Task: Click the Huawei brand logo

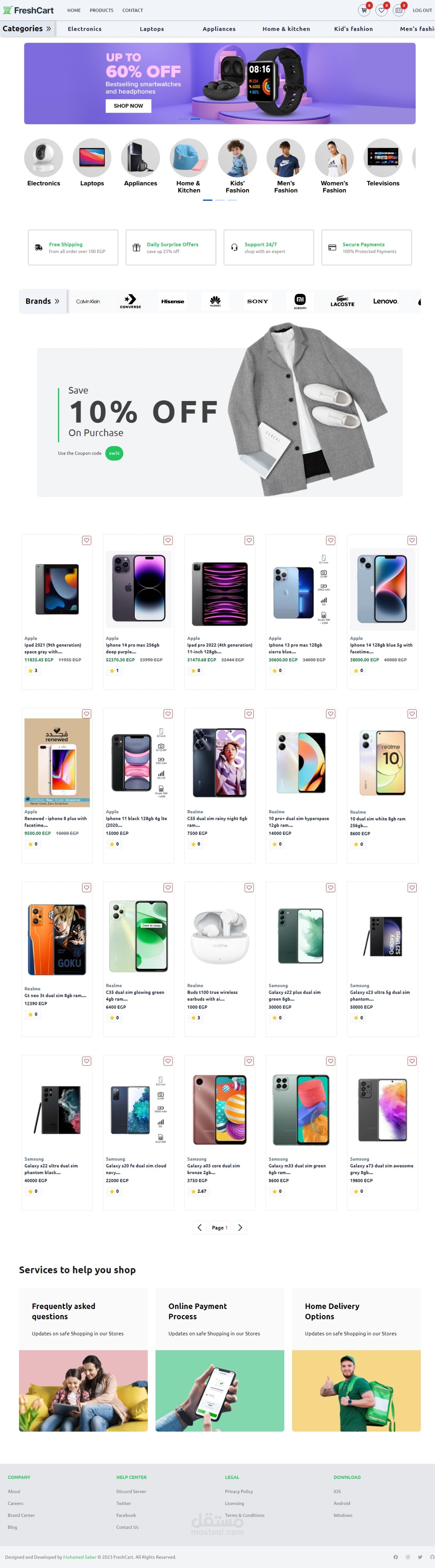Action: (x=215, y=301)
